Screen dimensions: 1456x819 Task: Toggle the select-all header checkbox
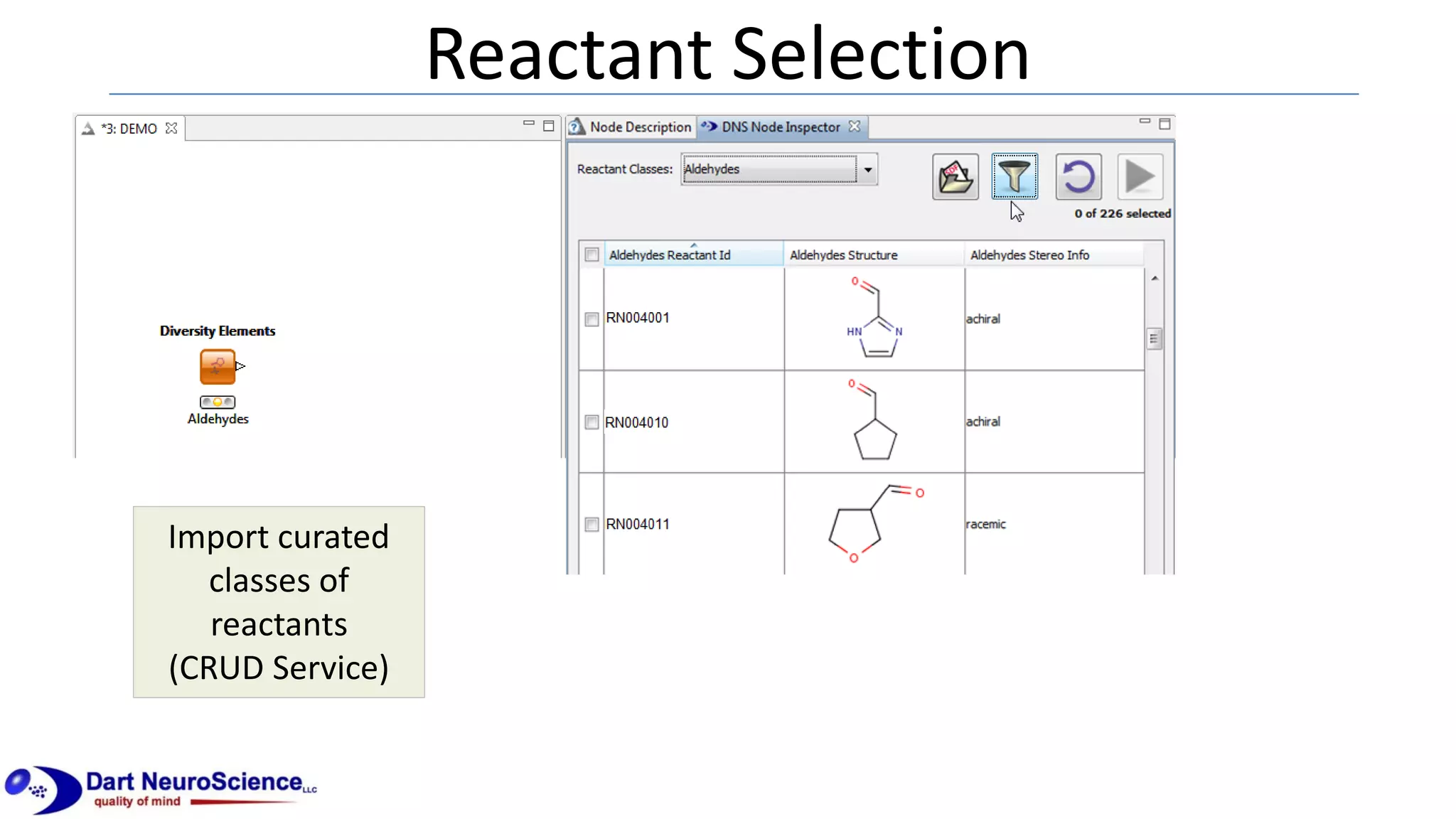point(591,255)
